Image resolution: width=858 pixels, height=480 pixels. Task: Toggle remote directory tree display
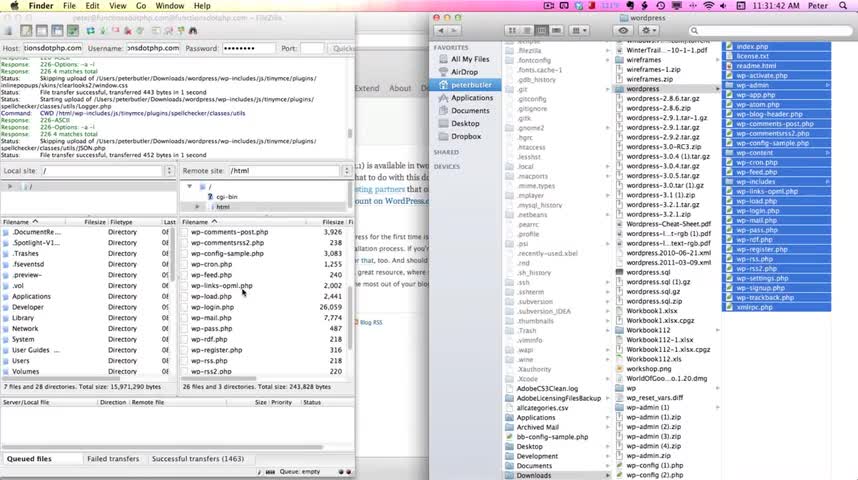[x=57, y=31]
